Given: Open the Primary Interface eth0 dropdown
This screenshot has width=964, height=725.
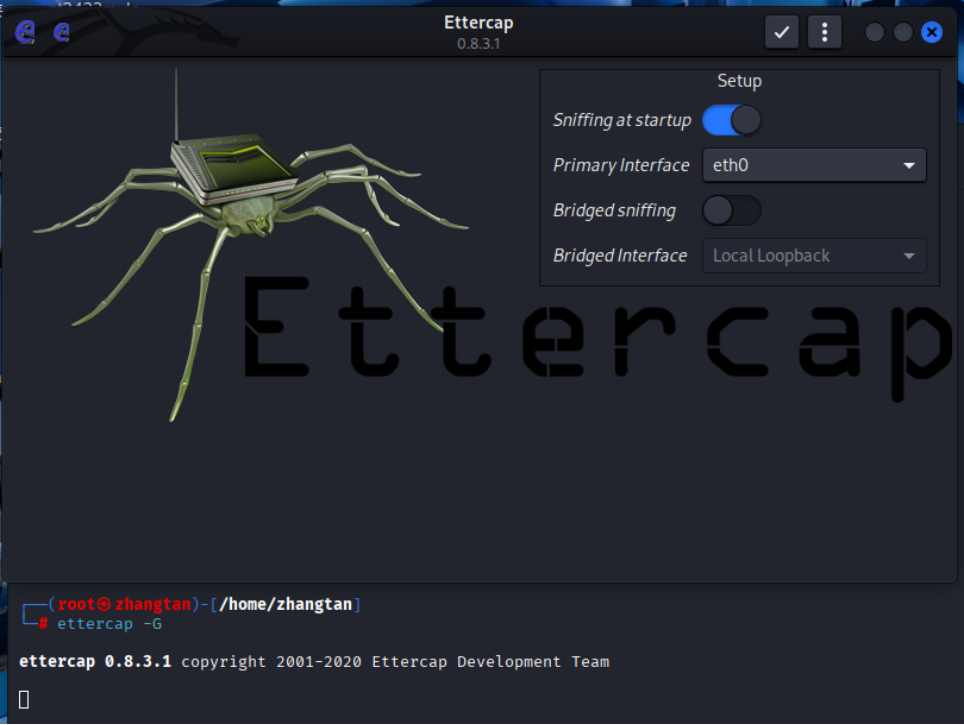Looking at the screenshot, I should pos(814,165).
